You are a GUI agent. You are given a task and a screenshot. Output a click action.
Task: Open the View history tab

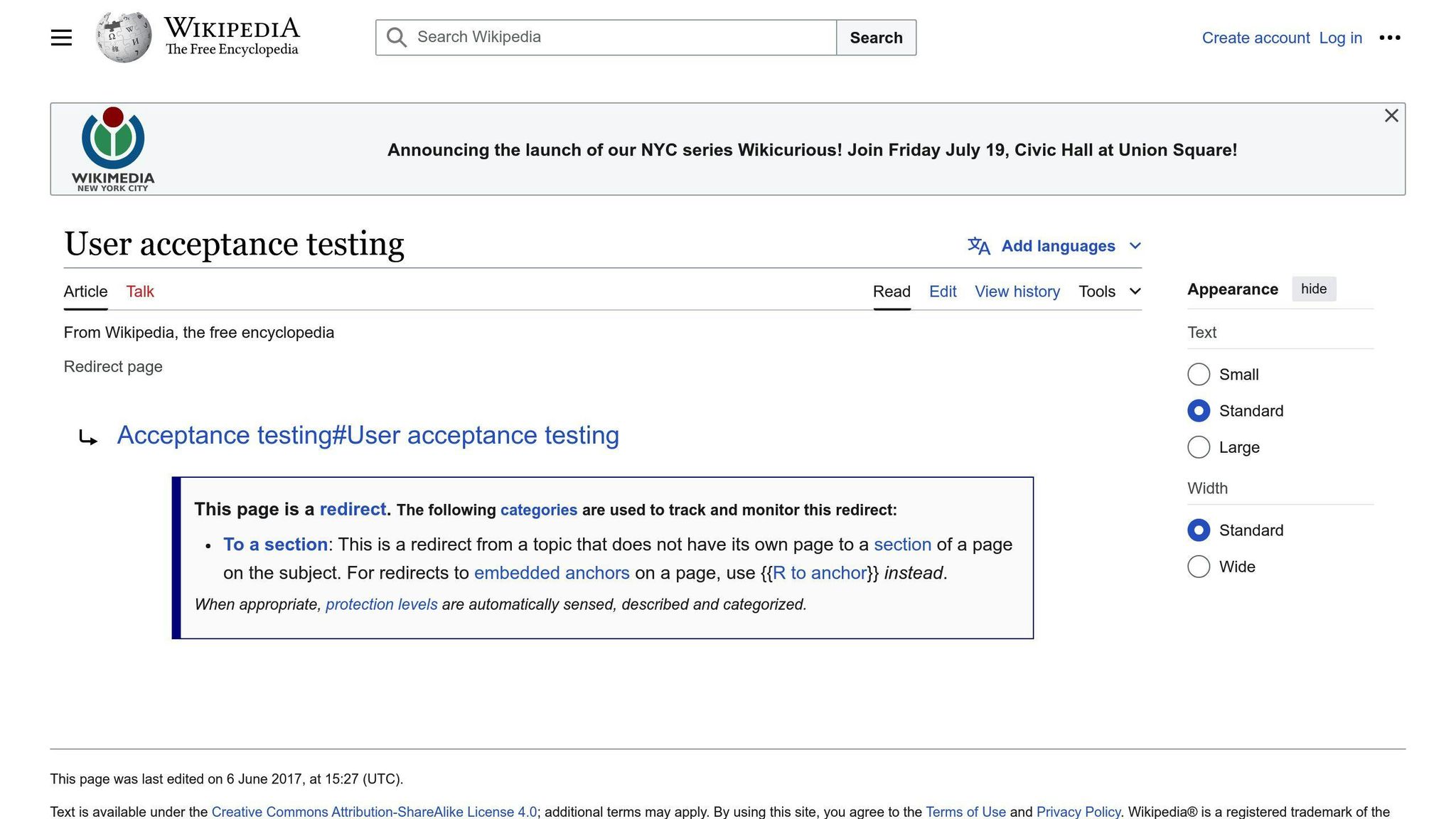(x=1017, y=291)
